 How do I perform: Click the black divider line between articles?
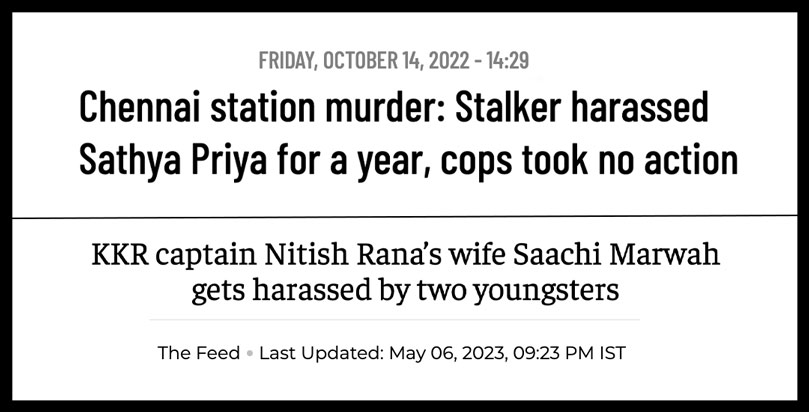pos(404,217)
